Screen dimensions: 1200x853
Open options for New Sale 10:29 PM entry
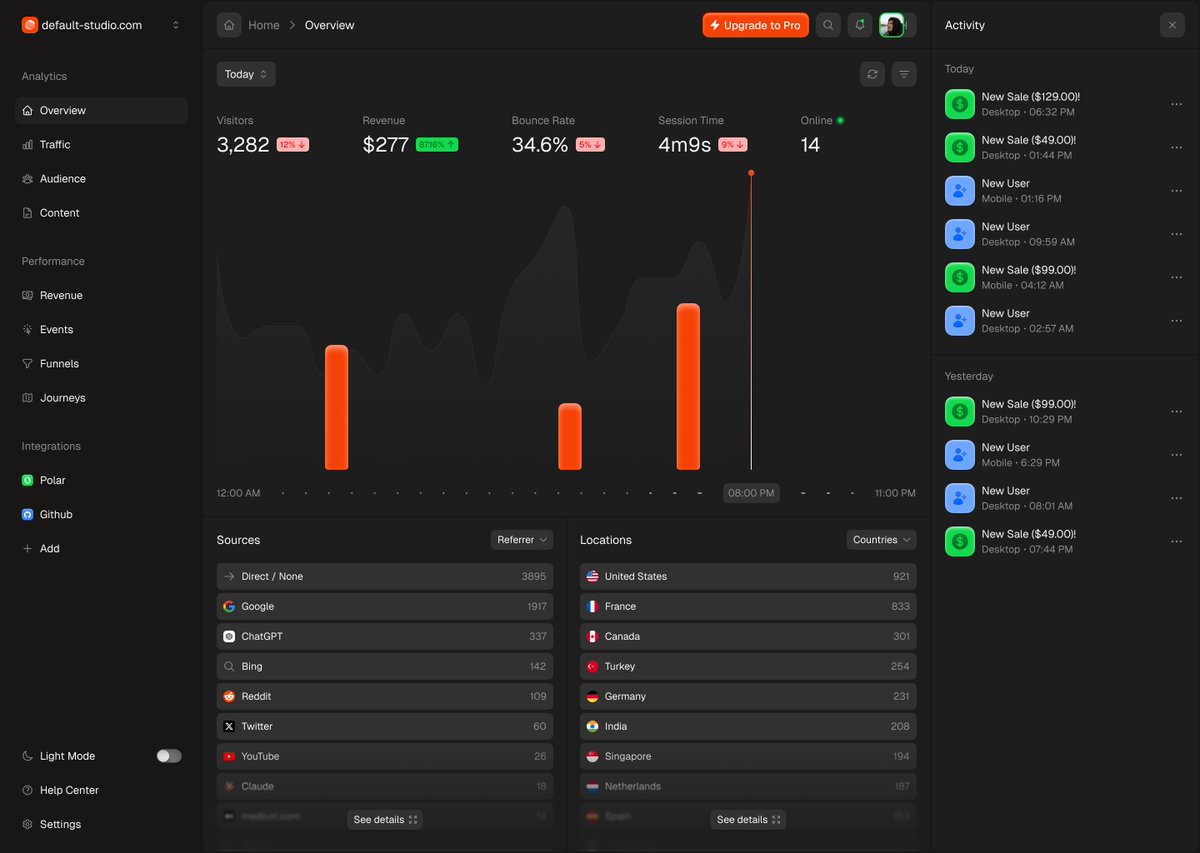1176,411
